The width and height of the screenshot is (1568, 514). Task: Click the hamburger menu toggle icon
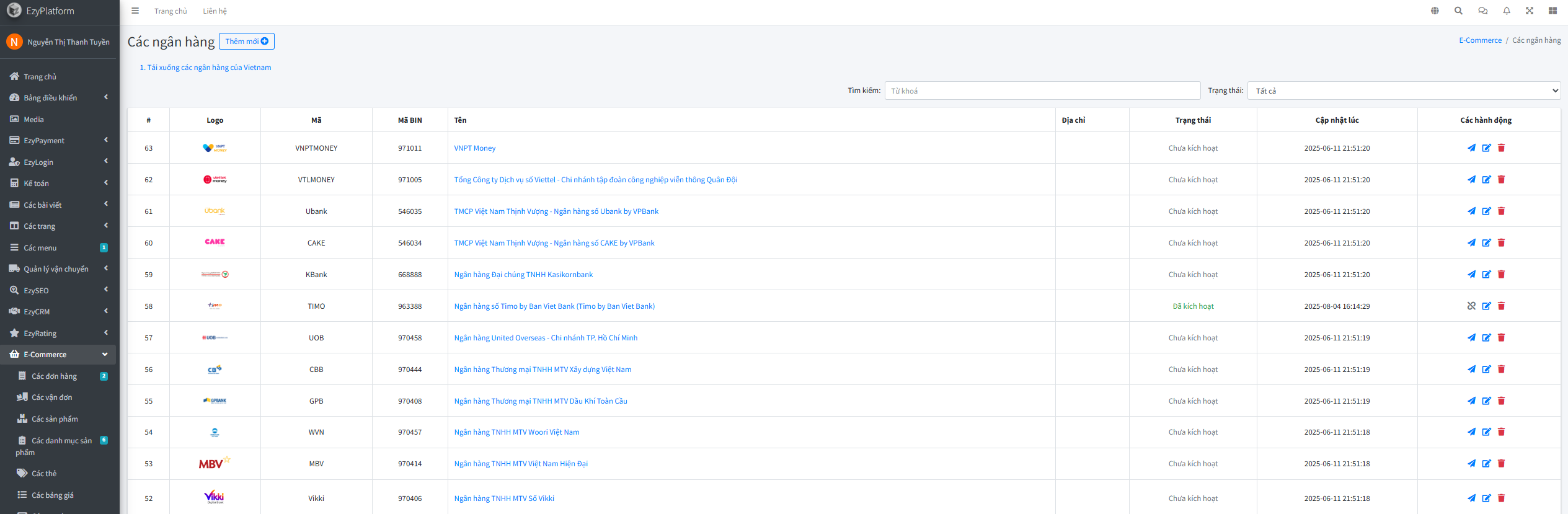click(x=135, y=11)
